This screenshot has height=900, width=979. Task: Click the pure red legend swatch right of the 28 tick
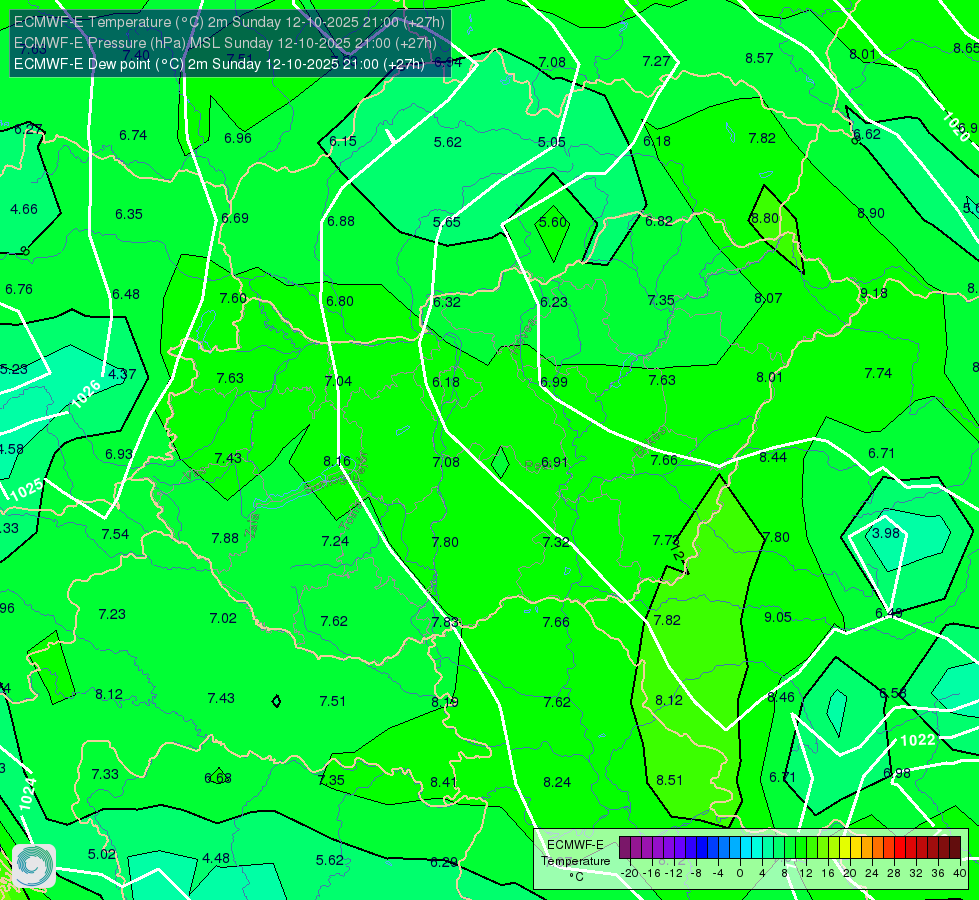[900, 848]
